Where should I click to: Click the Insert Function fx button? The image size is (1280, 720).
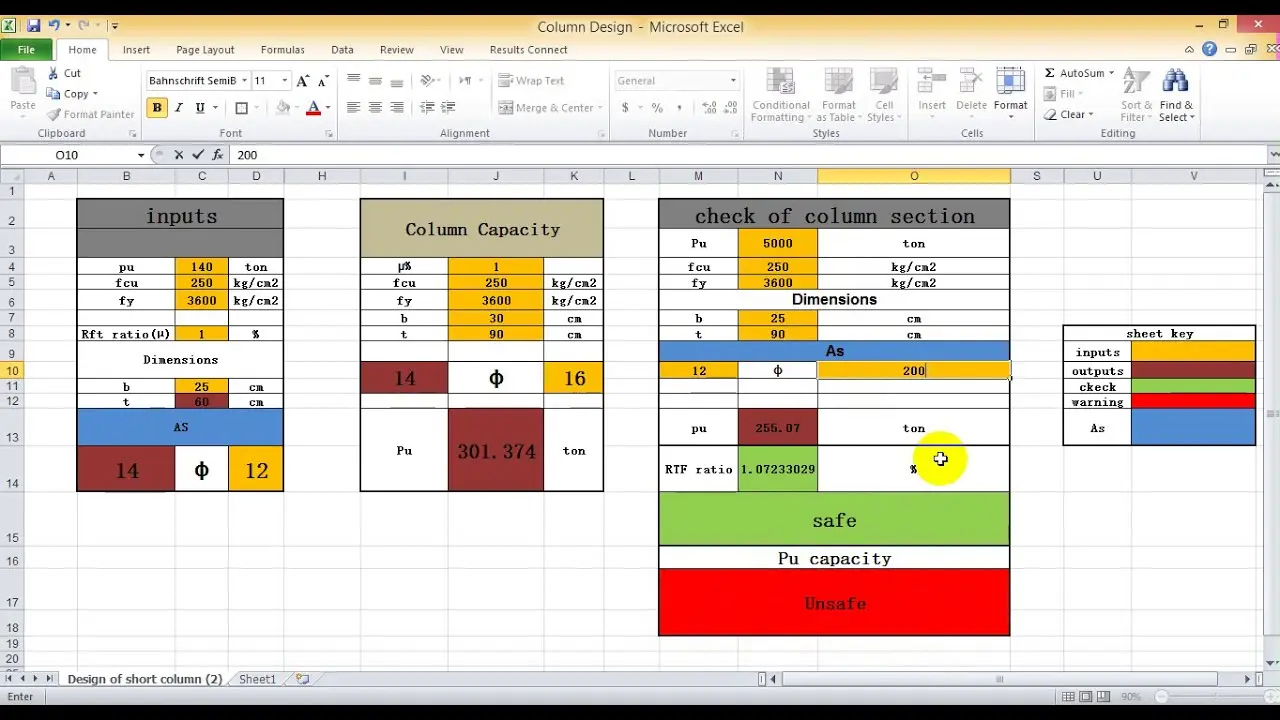[217, 155]
